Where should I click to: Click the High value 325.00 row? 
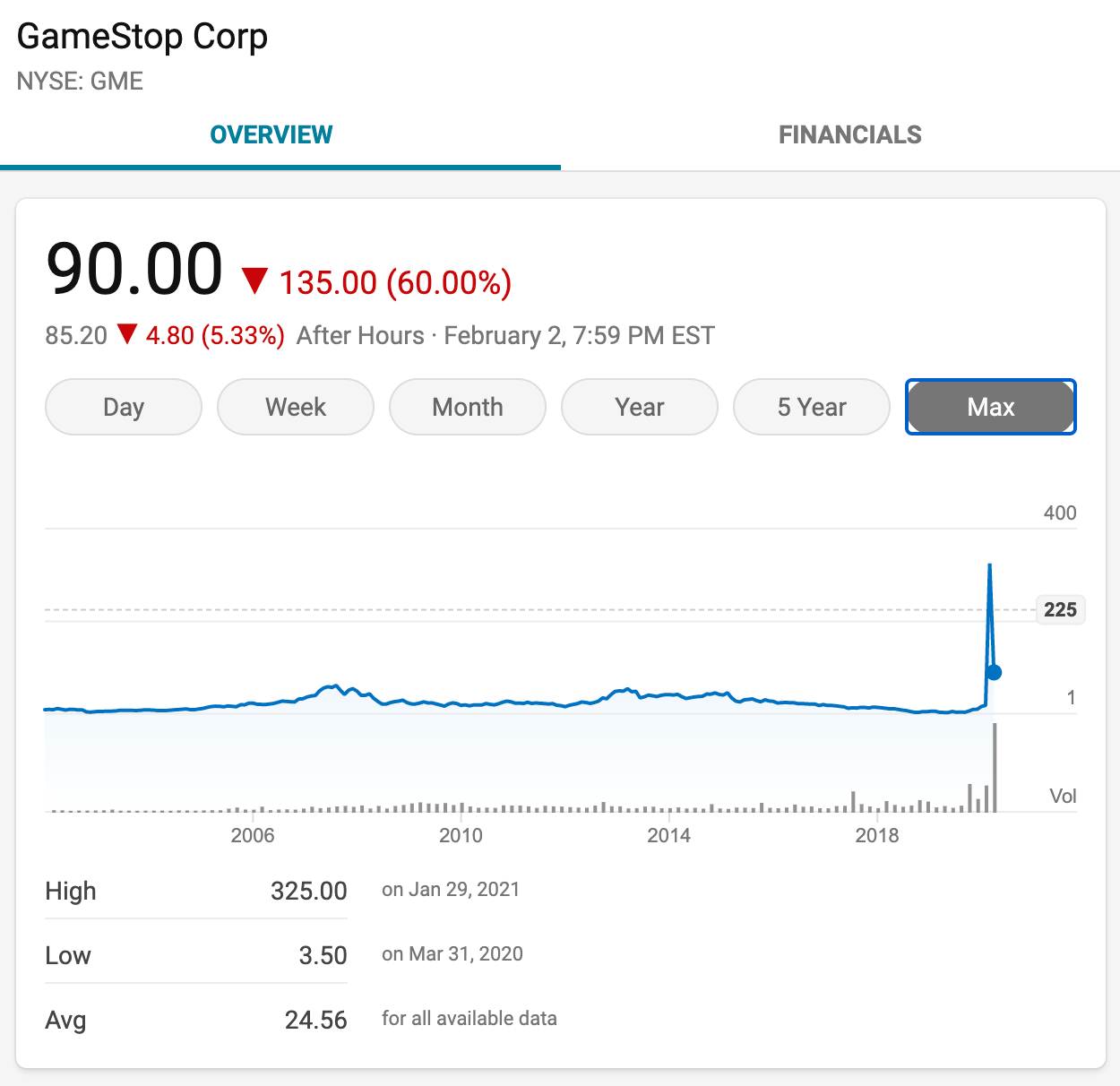(196, 891)
